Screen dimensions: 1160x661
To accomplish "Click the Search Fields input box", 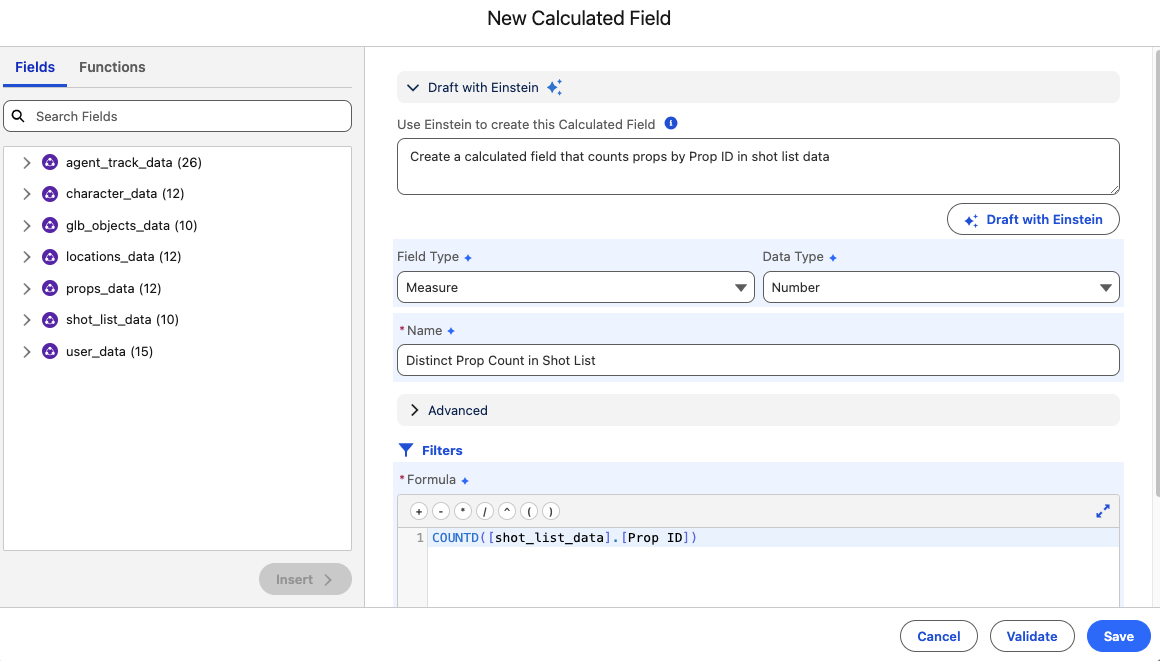I will point(190,116).
